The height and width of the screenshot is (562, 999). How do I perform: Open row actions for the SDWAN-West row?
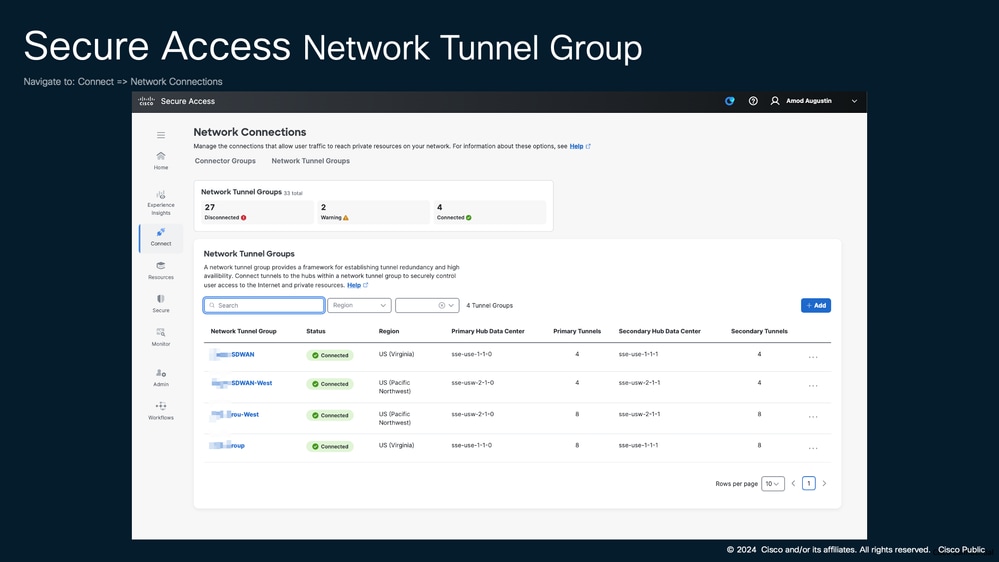(813, 386)
